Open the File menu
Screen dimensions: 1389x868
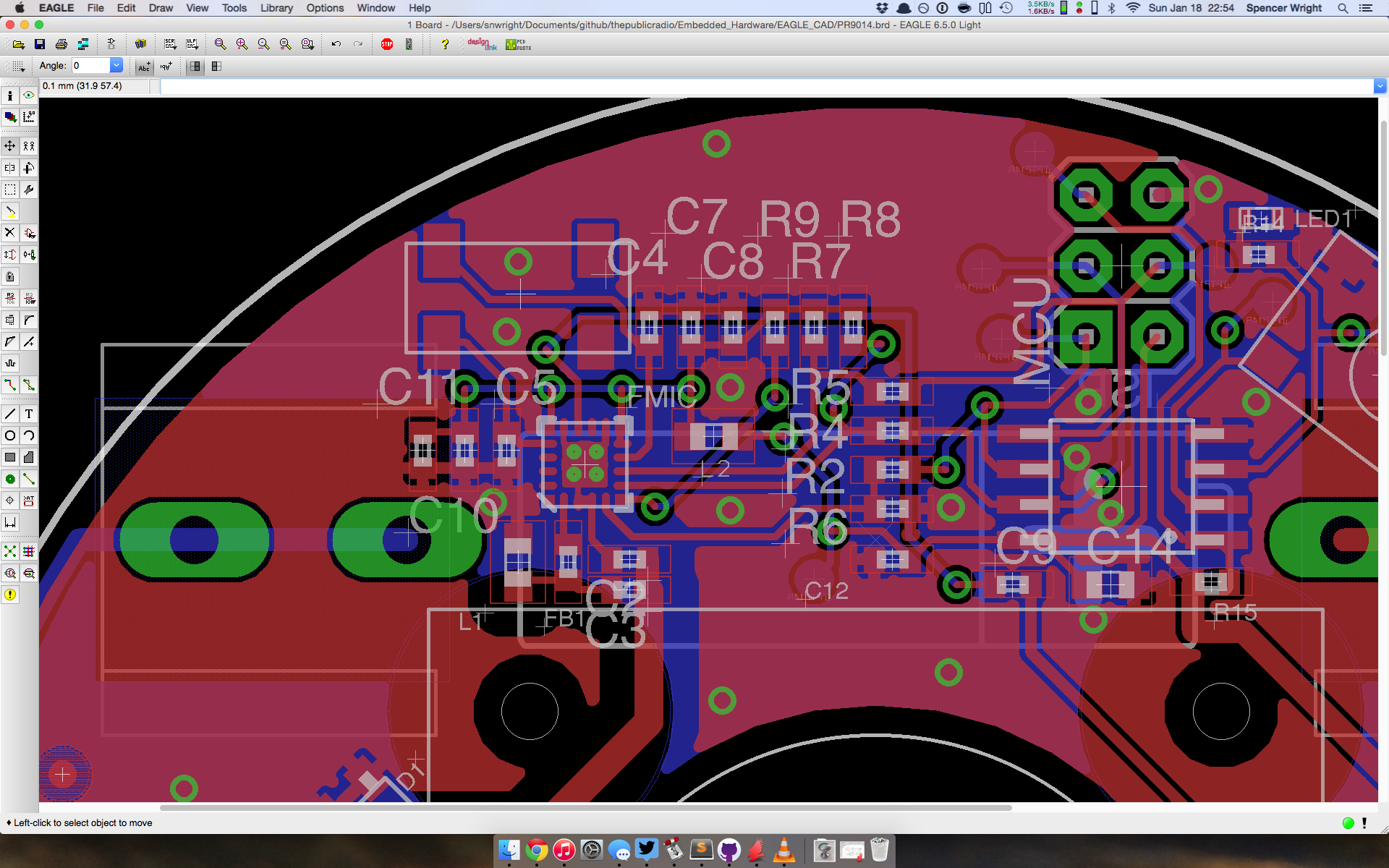[95, 8]
